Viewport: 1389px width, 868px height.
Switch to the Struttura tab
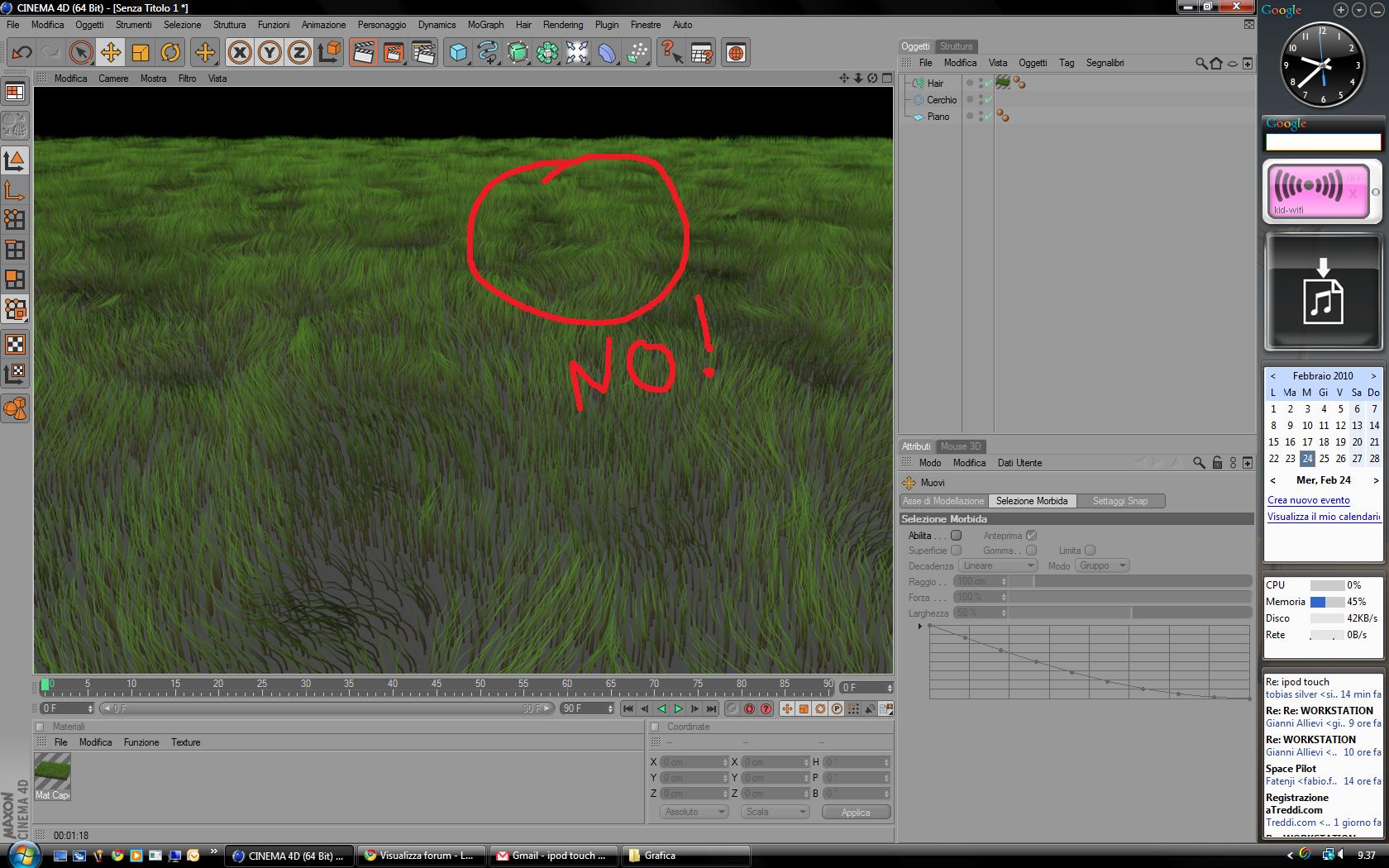956,46
